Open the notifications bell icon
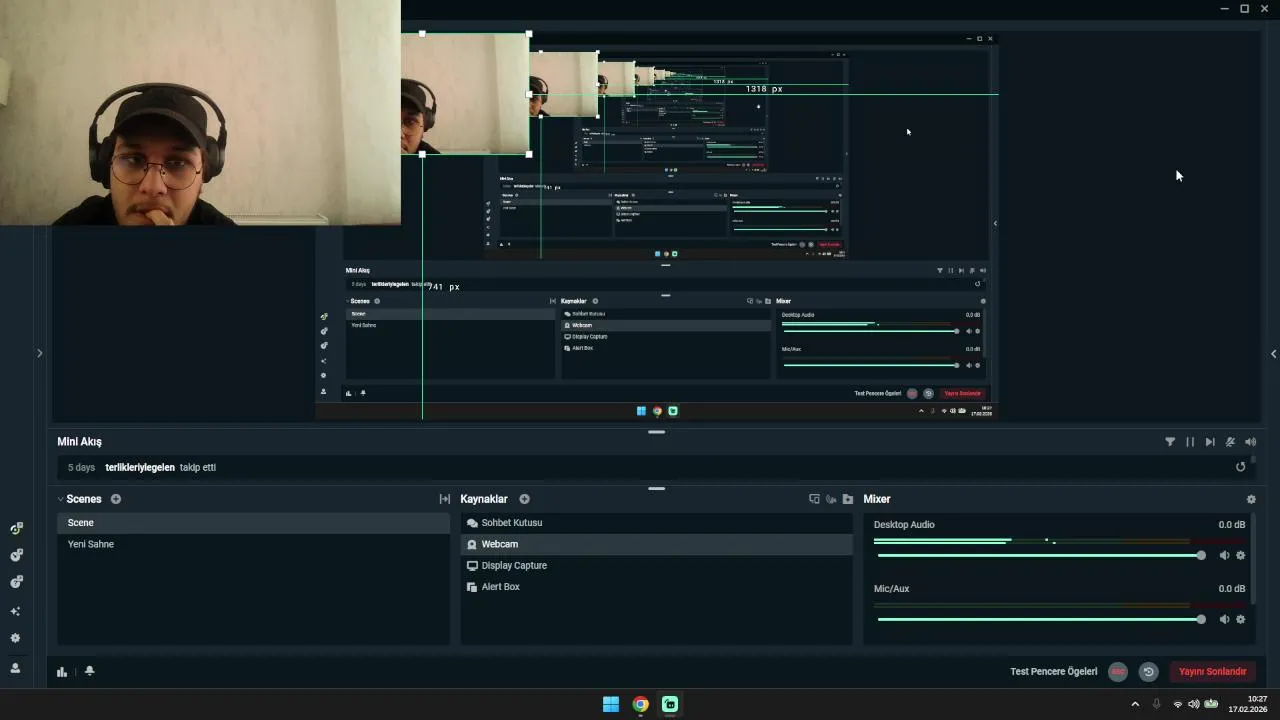 pos(89,671)
